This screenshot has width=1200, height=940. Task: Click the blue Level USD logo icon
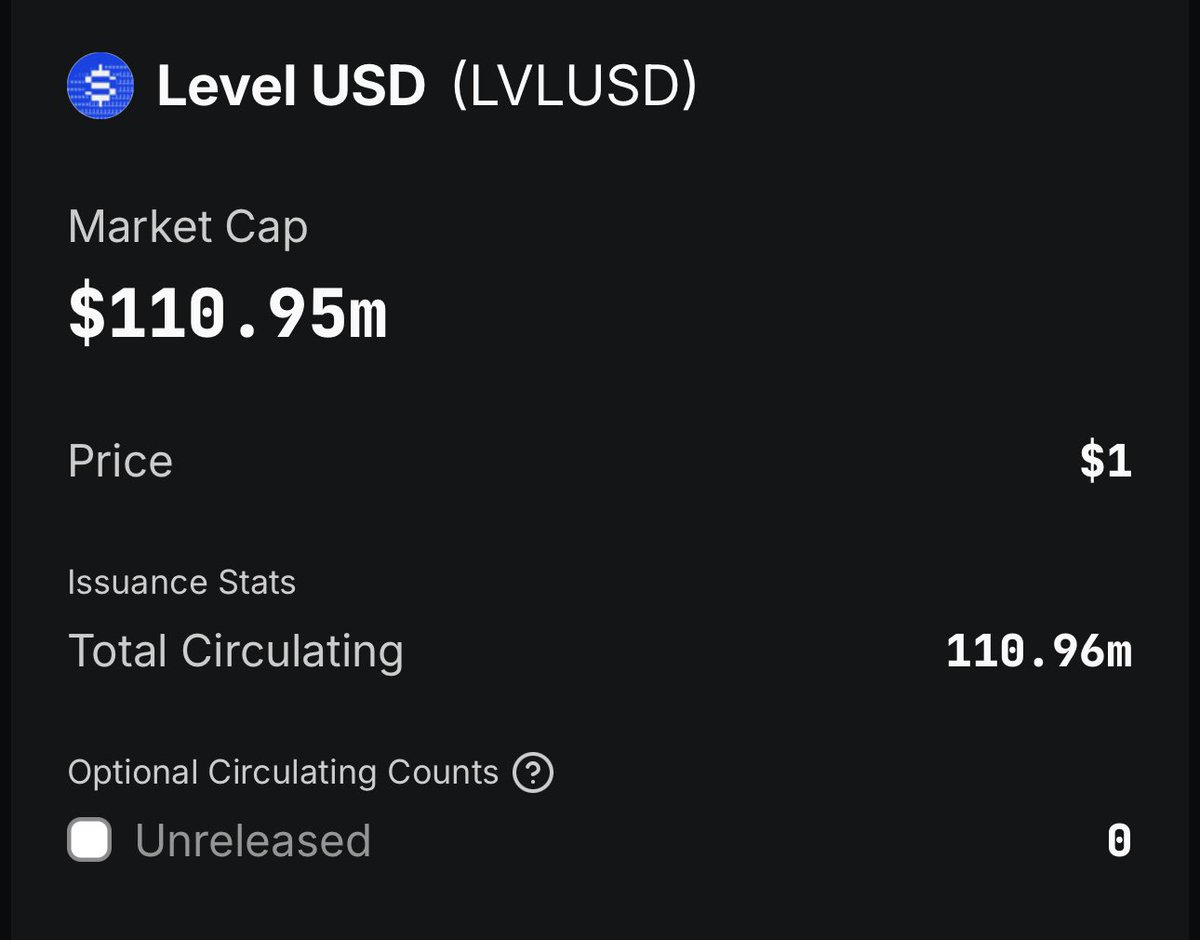[x=100, y=87]
